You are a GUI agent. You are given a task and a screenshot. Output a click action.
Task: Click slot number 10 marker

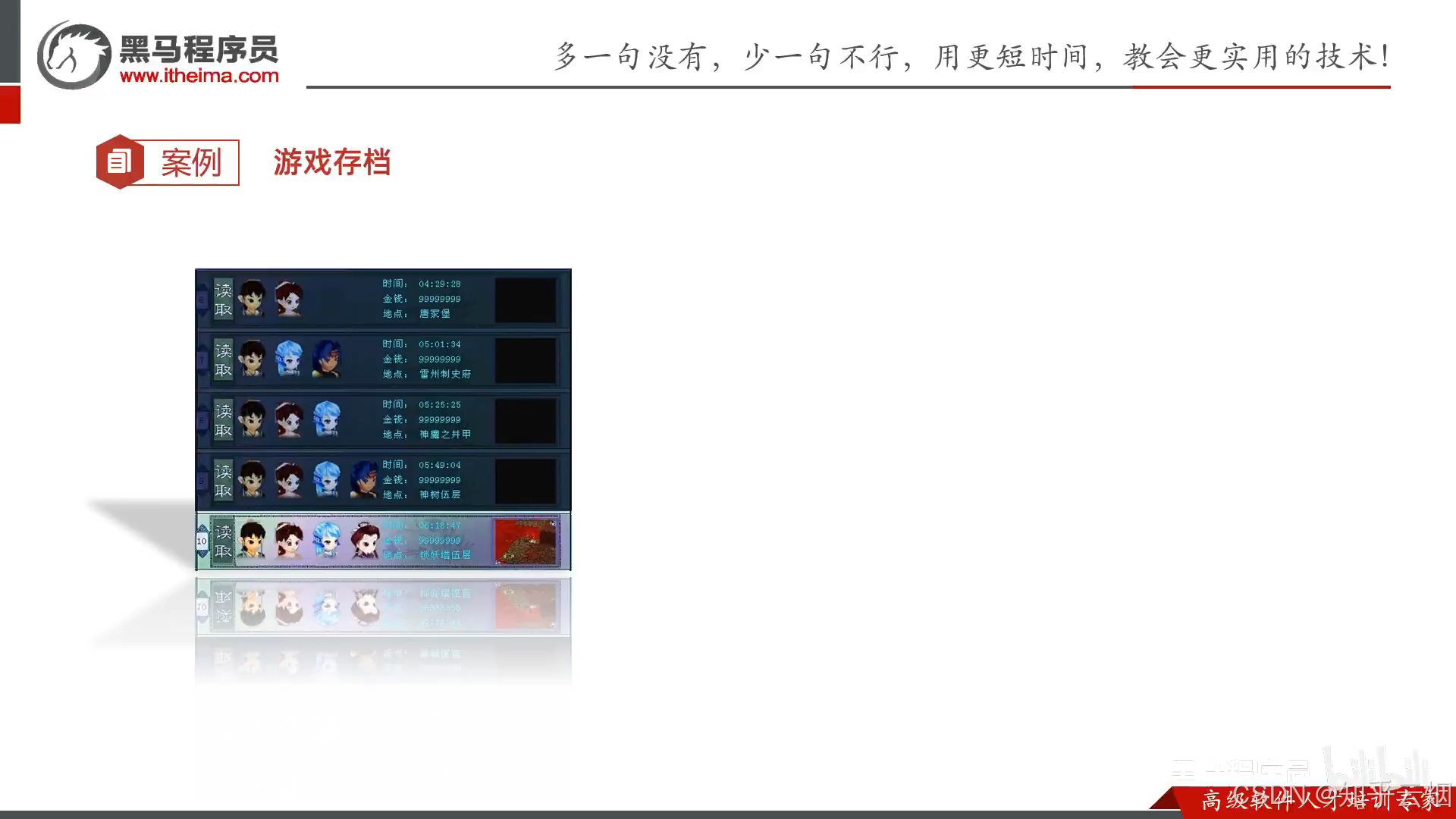pos(202,541)
